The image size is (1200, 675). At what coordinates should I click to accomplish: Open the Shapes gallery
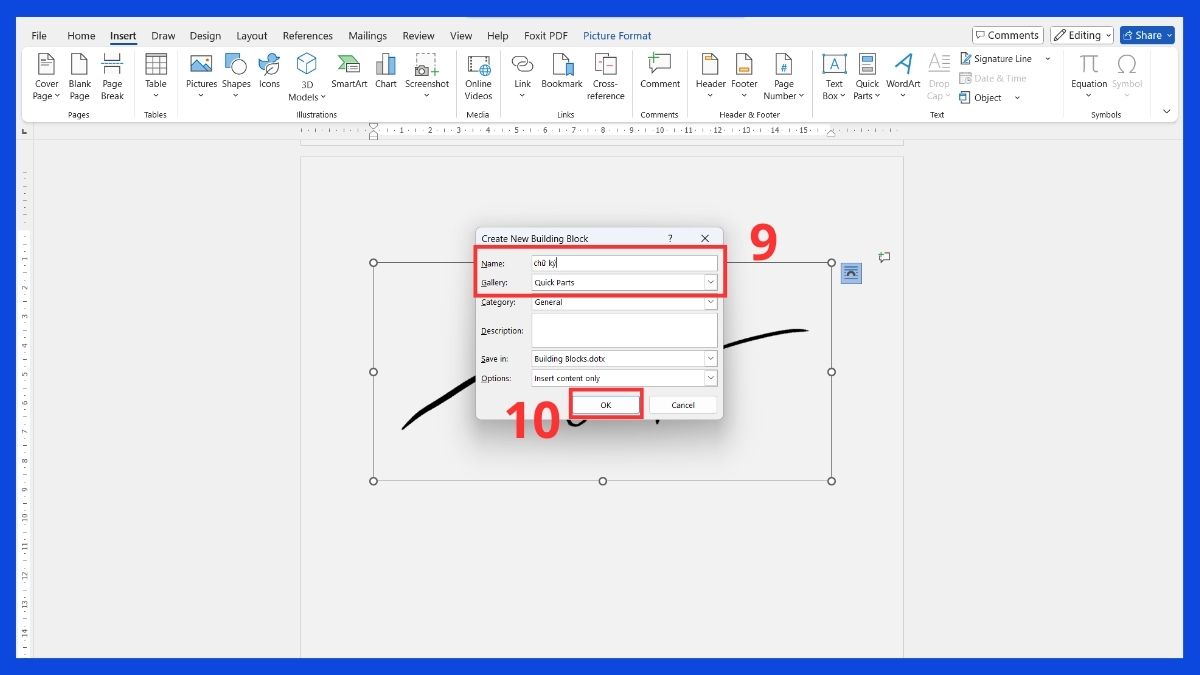tap(236, 77)
